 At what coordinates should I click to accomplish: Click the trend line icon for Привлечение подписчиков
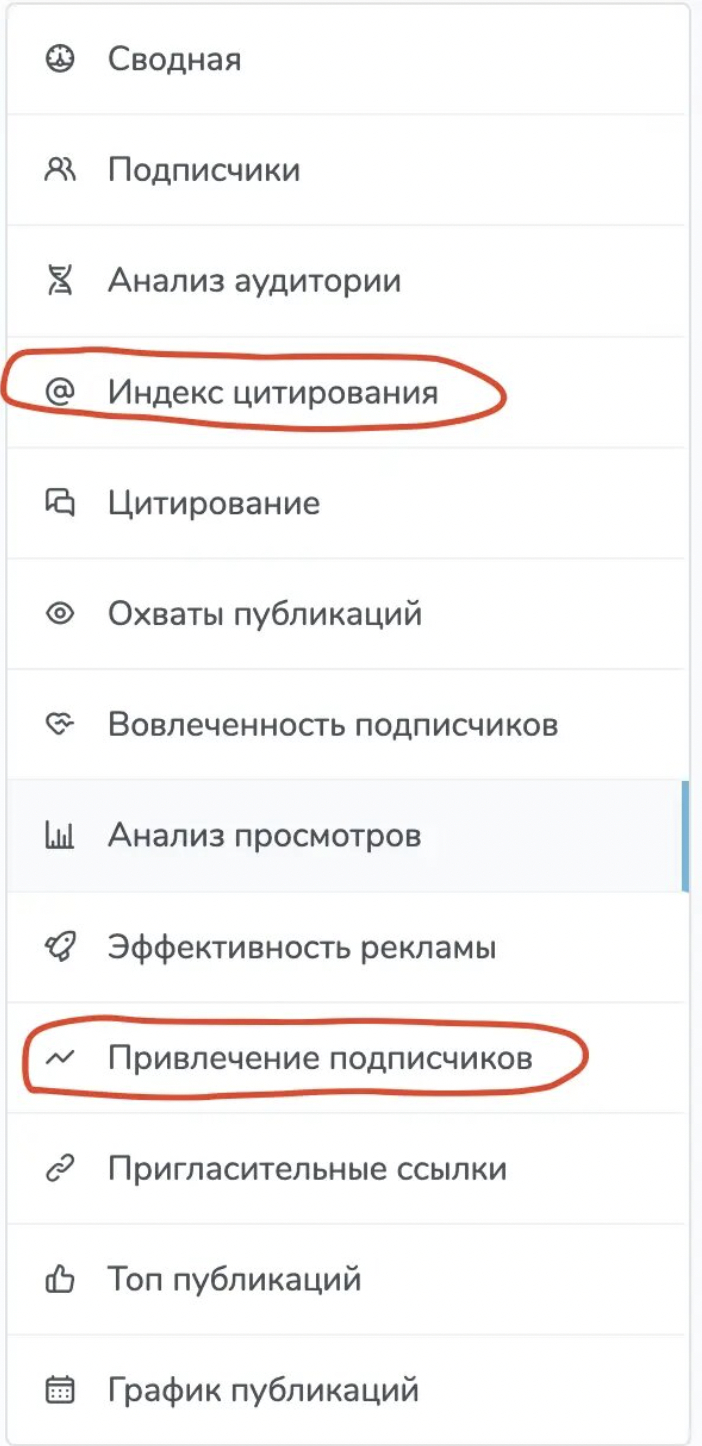point(61,1058)
